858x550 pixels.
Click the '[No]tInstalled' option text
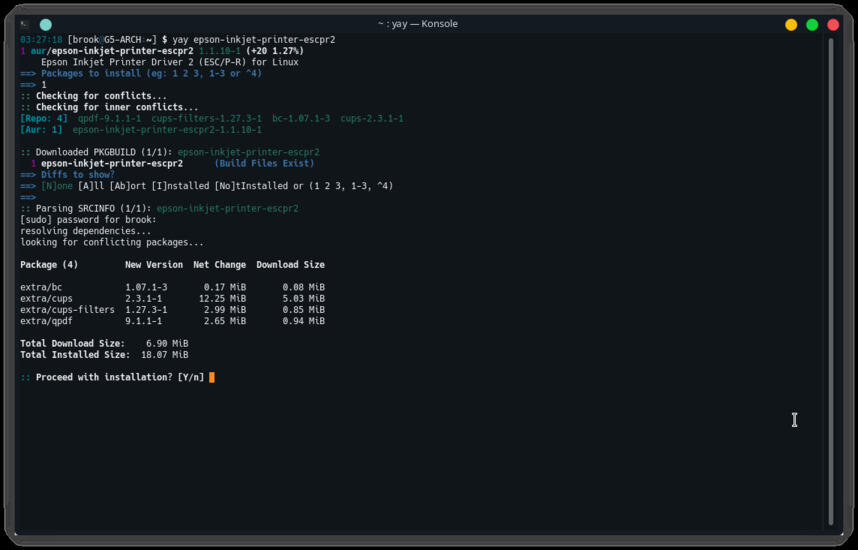(x=251, y=186)
